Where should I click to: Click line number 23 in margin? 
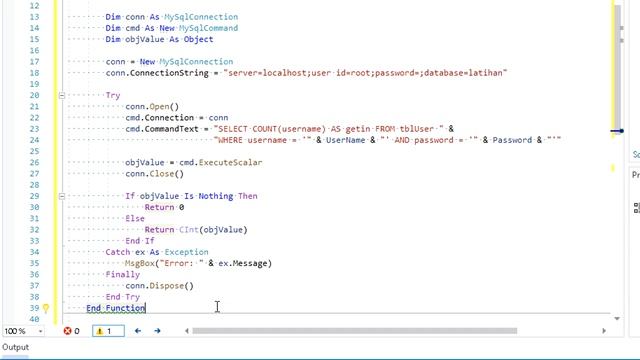34,129
